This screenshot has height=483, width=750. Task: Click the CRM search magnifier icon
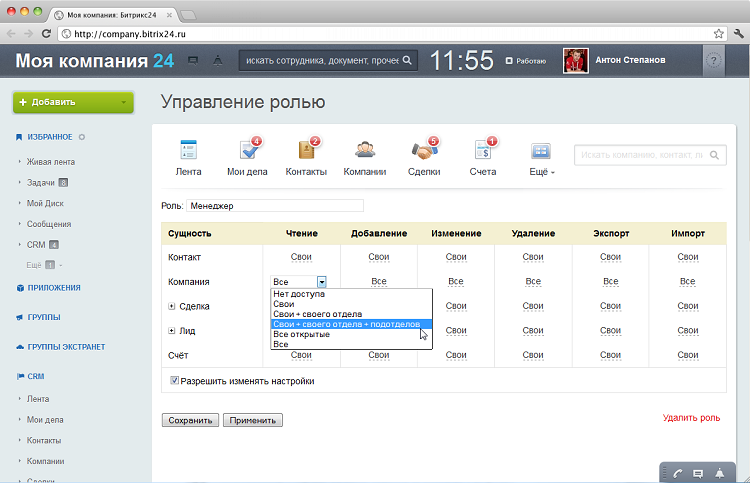714,155
